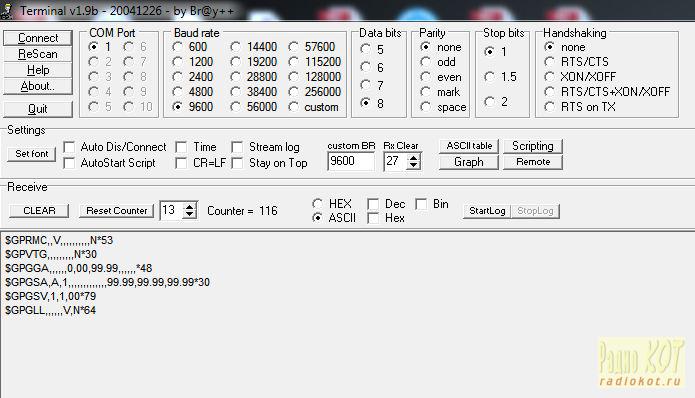The width and height of the screenshot is (695, 398).
Task: Select baud rate 4800
Action: [x=177, y=92]
